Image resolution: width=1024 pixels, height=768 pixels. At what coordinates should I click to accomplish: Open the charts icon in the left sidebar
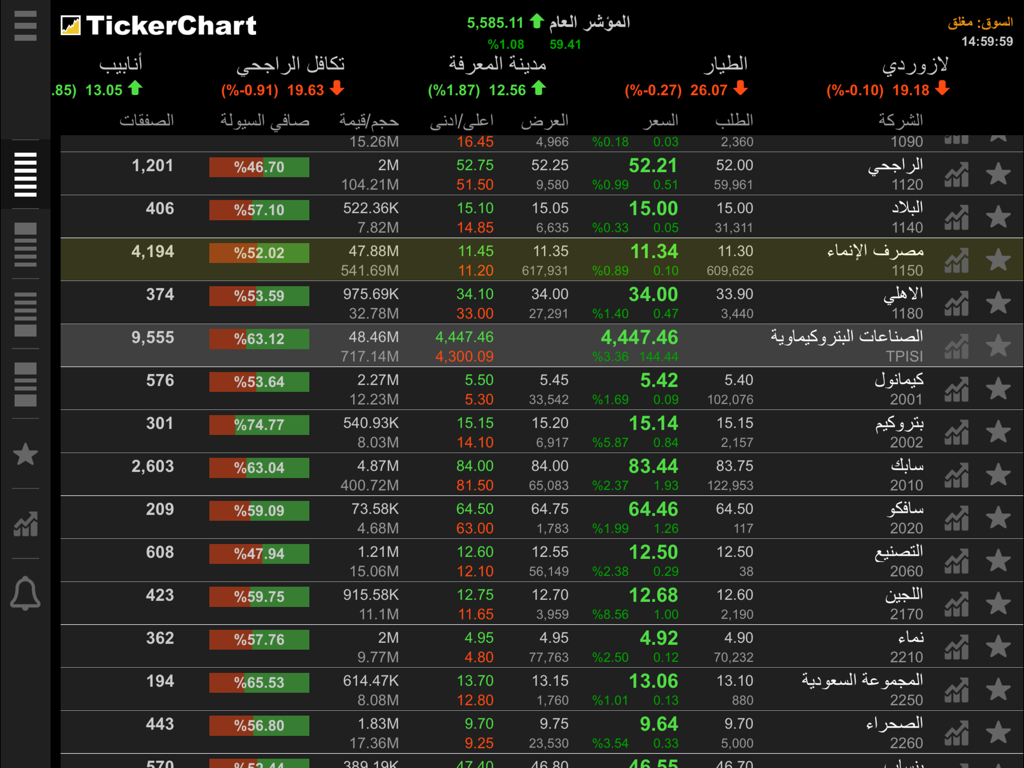click(x=25, y=523)
